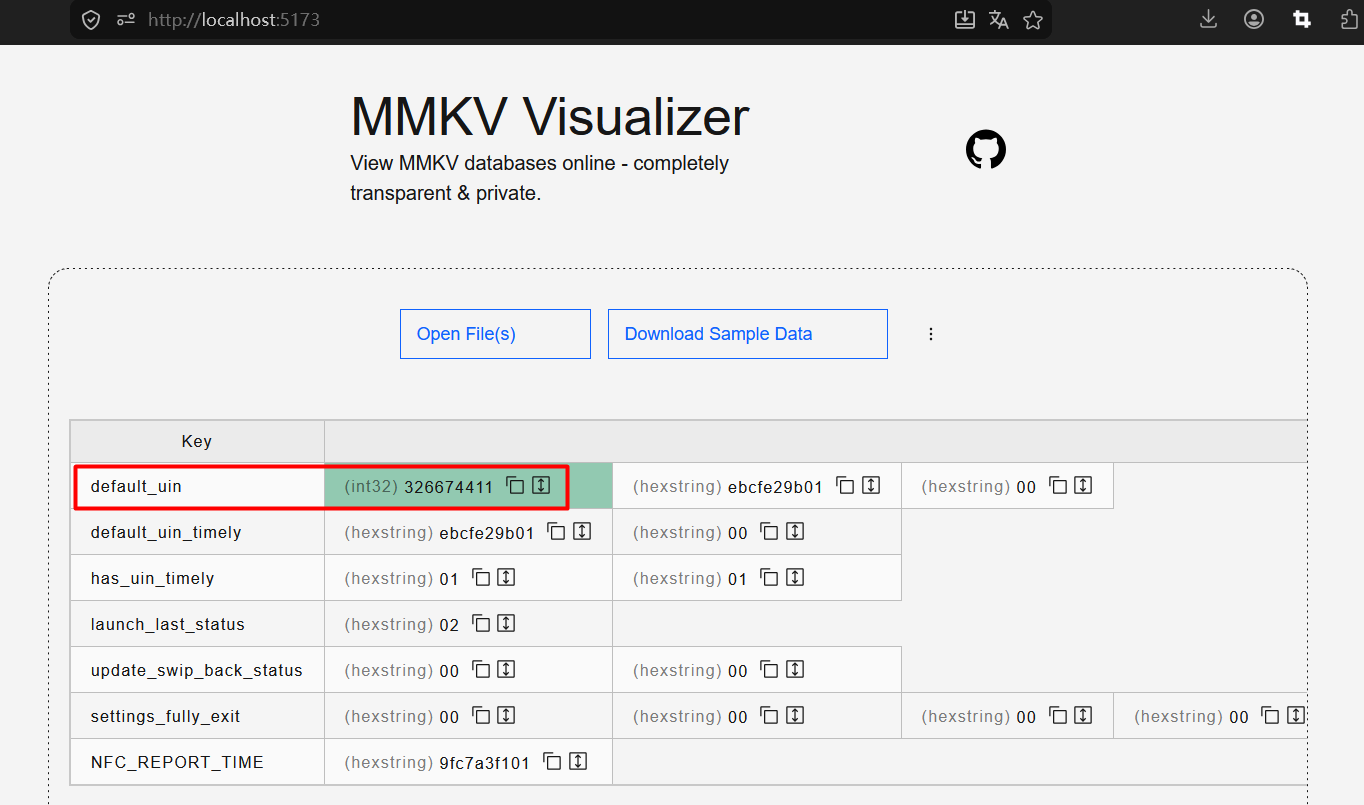Click up-down arrow icon for has_uin_timely's first 01
This screenshot has width=1364, height=805.
pos(506,578)
